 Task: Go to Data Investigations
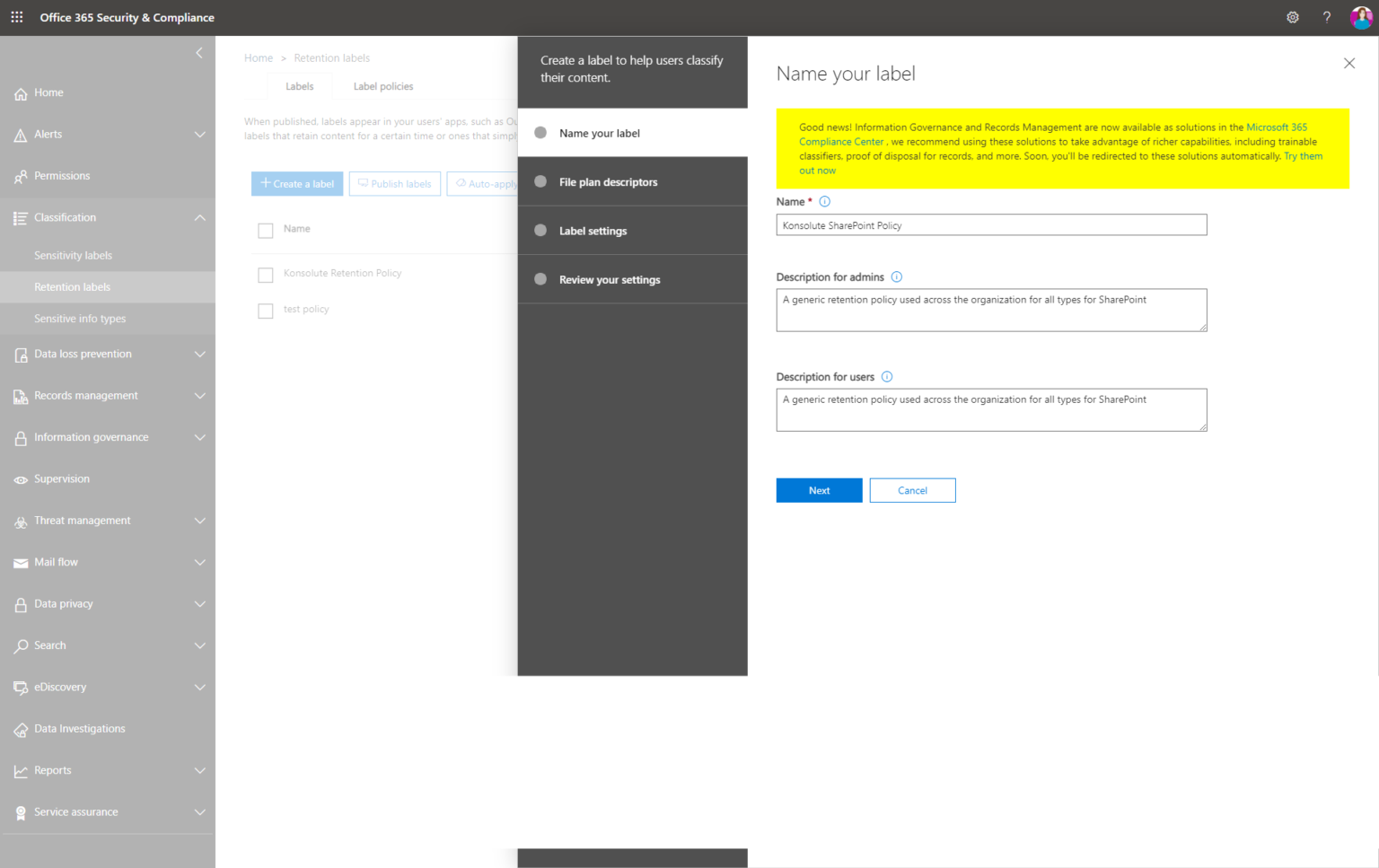[79, 728]
